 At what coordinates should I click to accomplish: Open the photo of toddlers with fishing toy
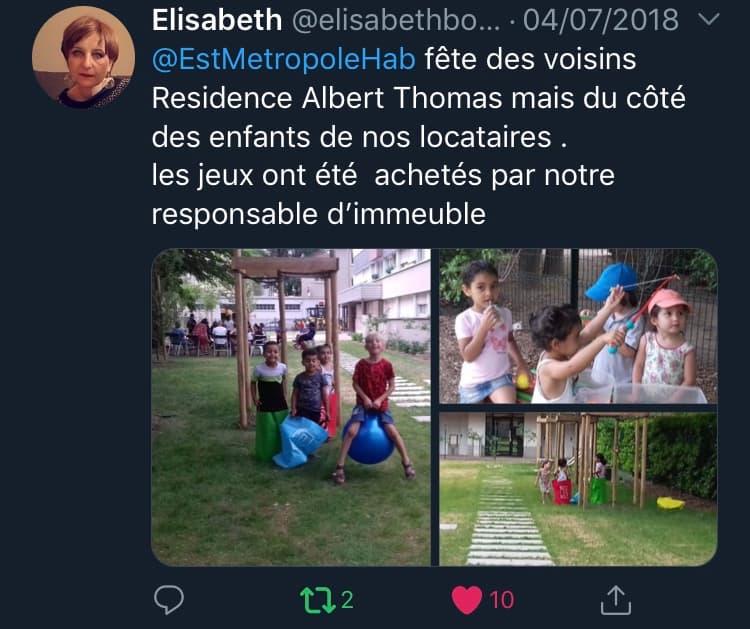tap(578, 326)
